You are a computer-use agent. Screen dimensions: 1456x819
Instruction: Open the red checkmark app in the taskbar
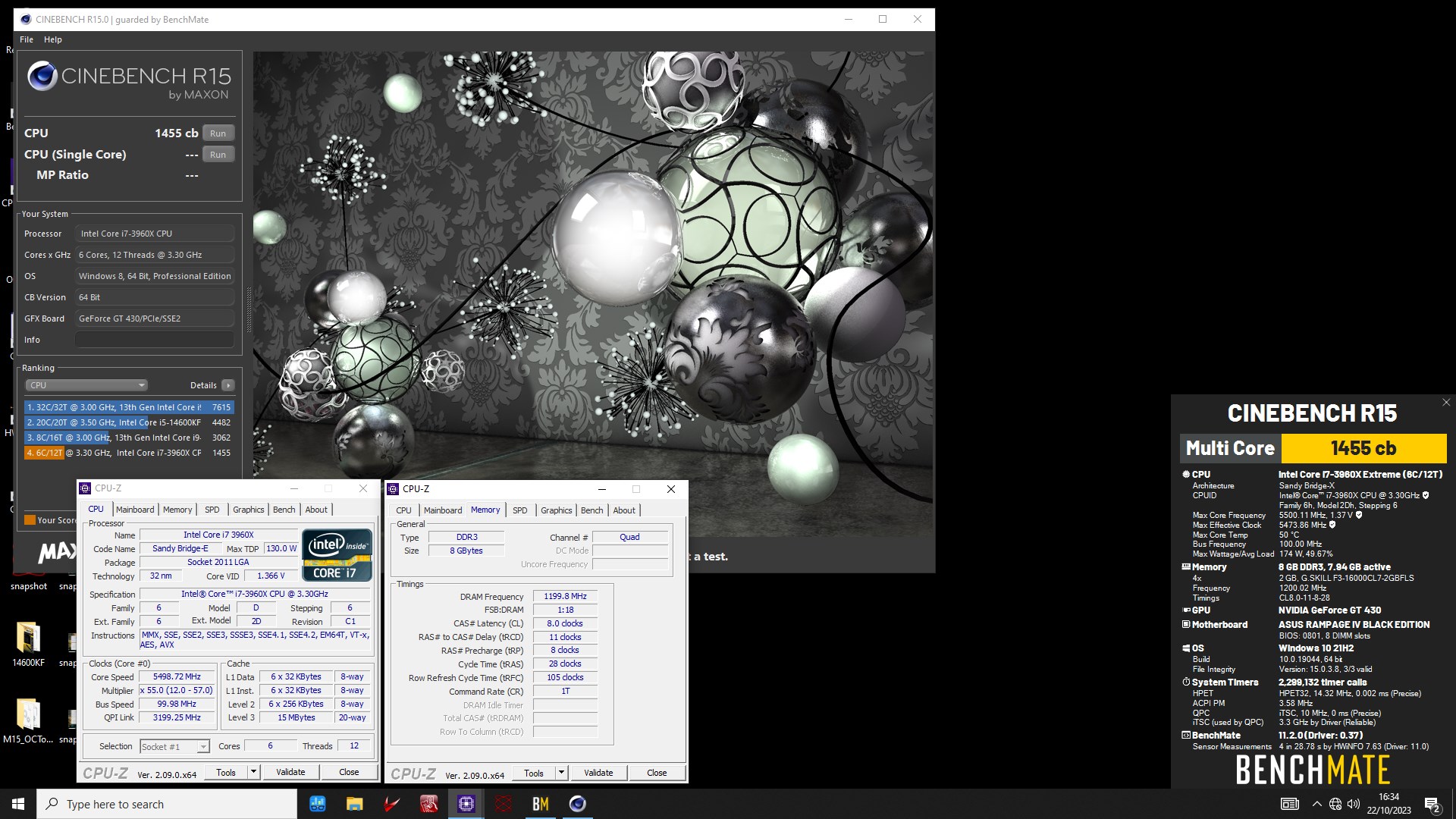pos(391,804)
